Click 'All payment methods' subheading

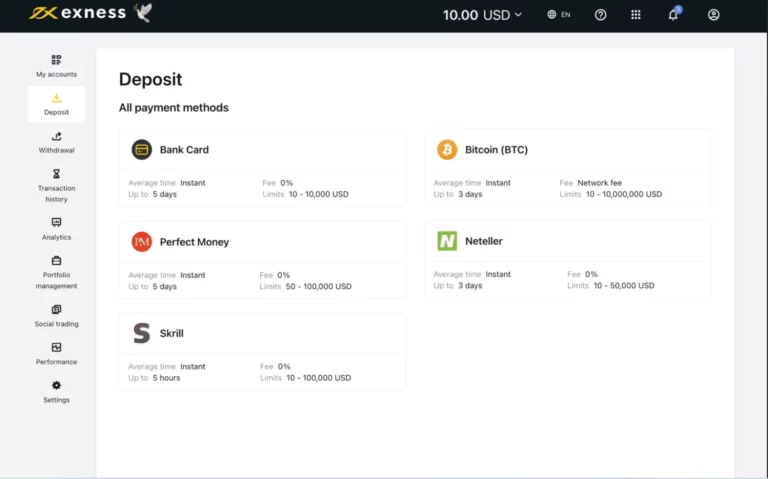pyautogui.click(x=173, y=108)
